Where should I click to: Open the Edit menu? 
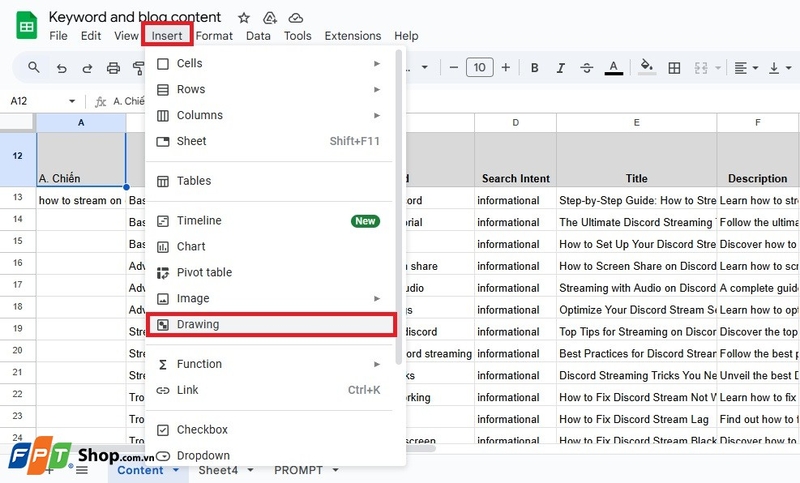pyautogui.click(x=91, y=36)
